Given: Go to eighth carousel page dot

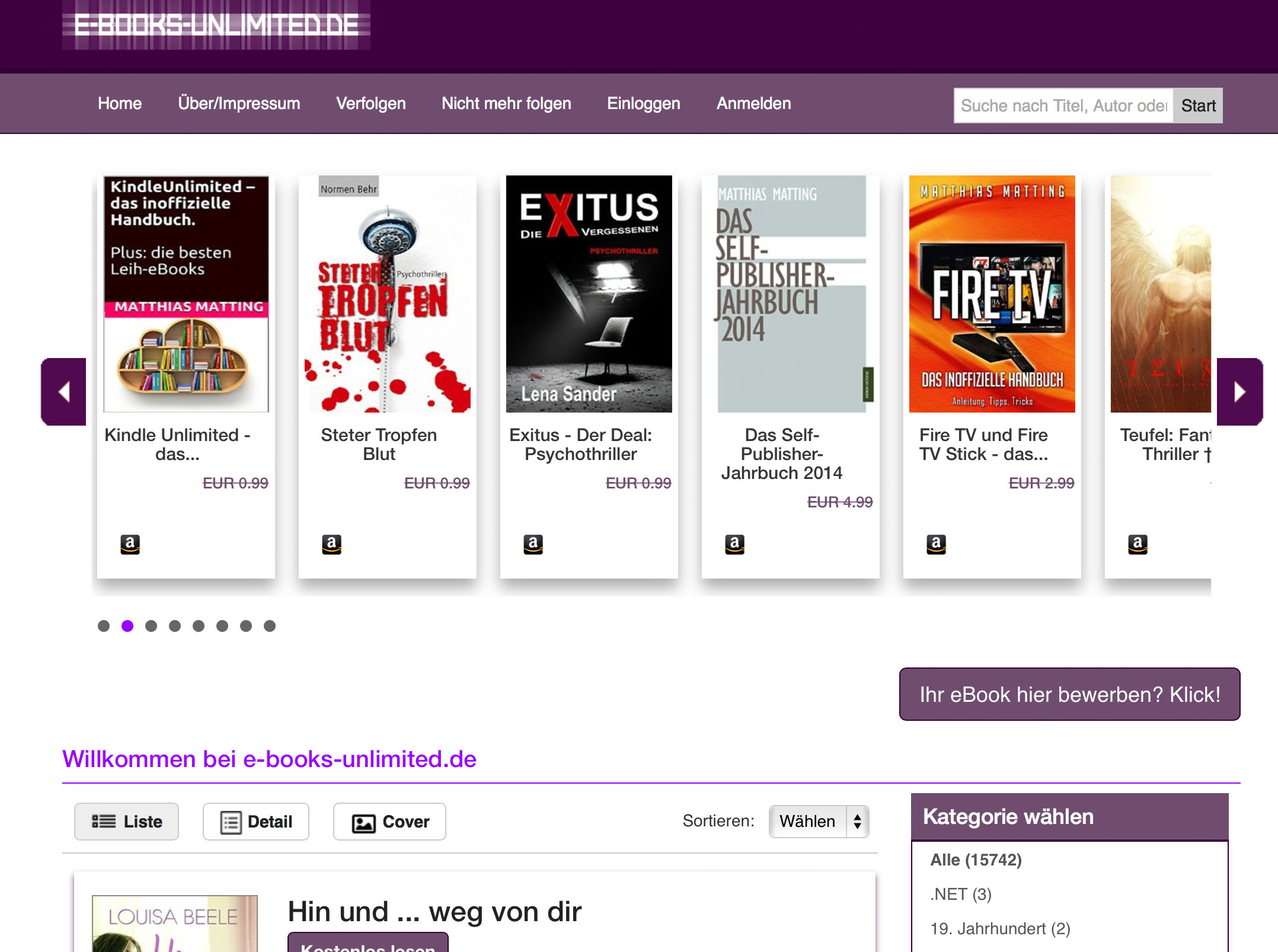Looking at the screenshot, I should click(270, 626).
